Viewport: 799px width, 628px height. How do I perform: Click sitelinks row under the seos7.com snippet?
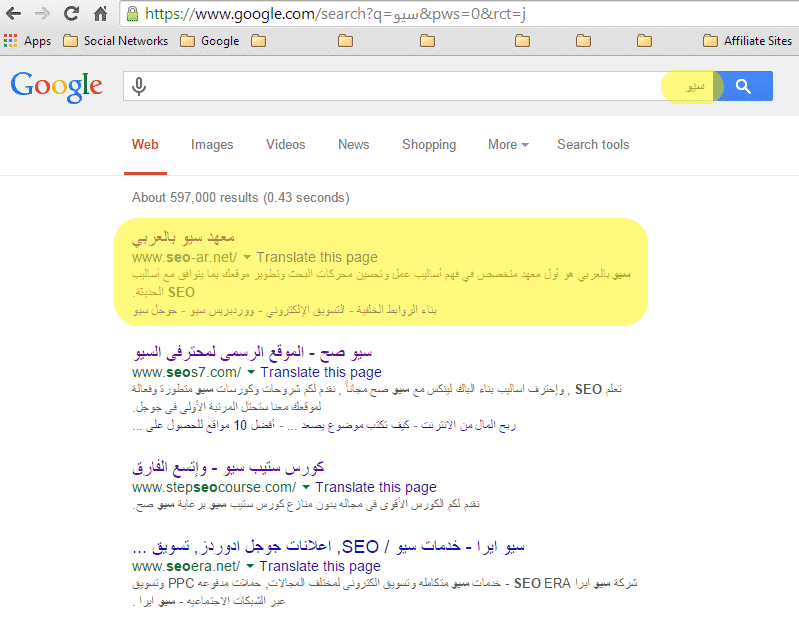tap(324, 425)
